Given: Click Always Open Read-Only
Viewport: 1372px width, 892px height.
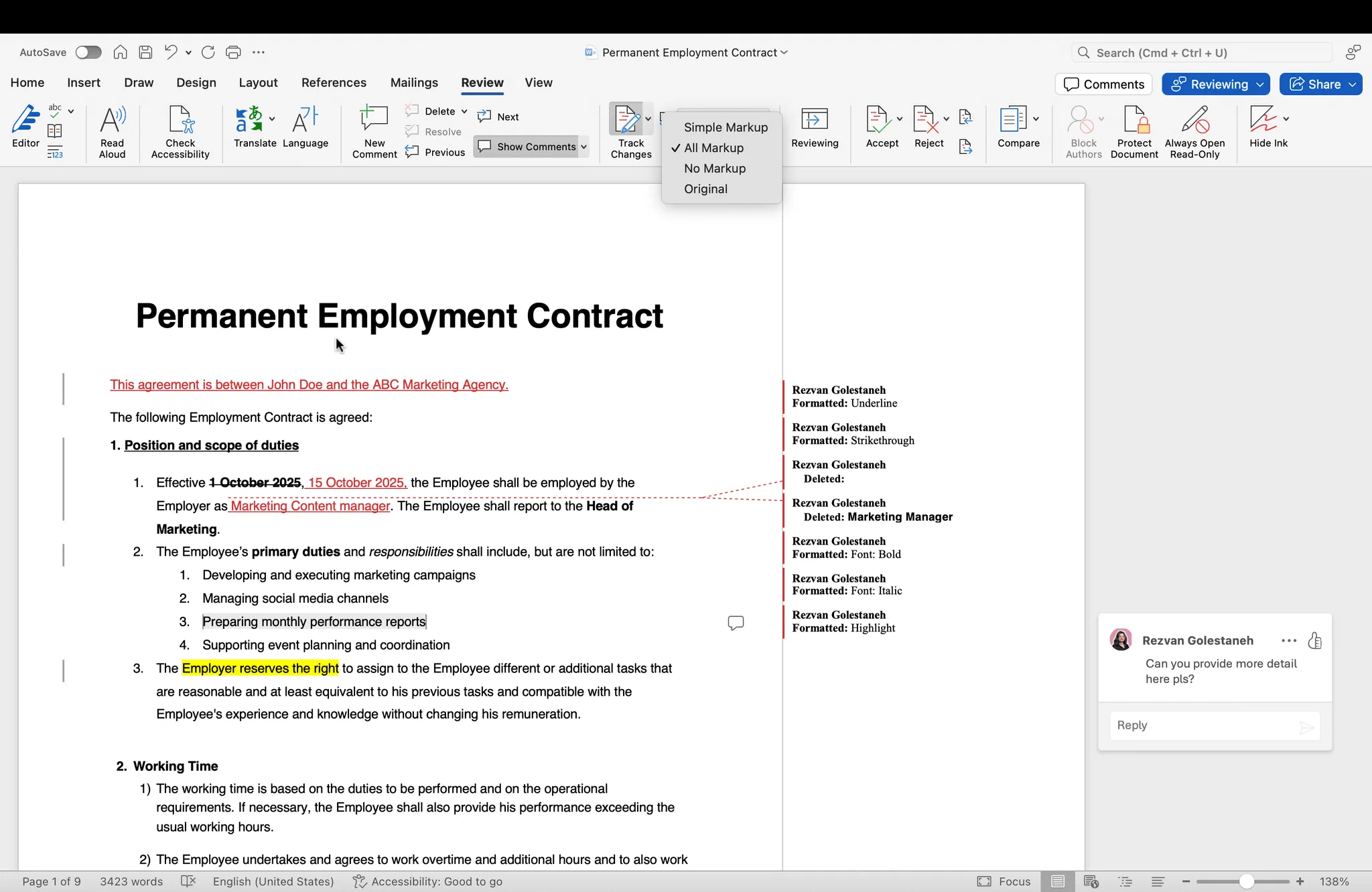Looking at the screenshot, I should [x=1194, y=131].
